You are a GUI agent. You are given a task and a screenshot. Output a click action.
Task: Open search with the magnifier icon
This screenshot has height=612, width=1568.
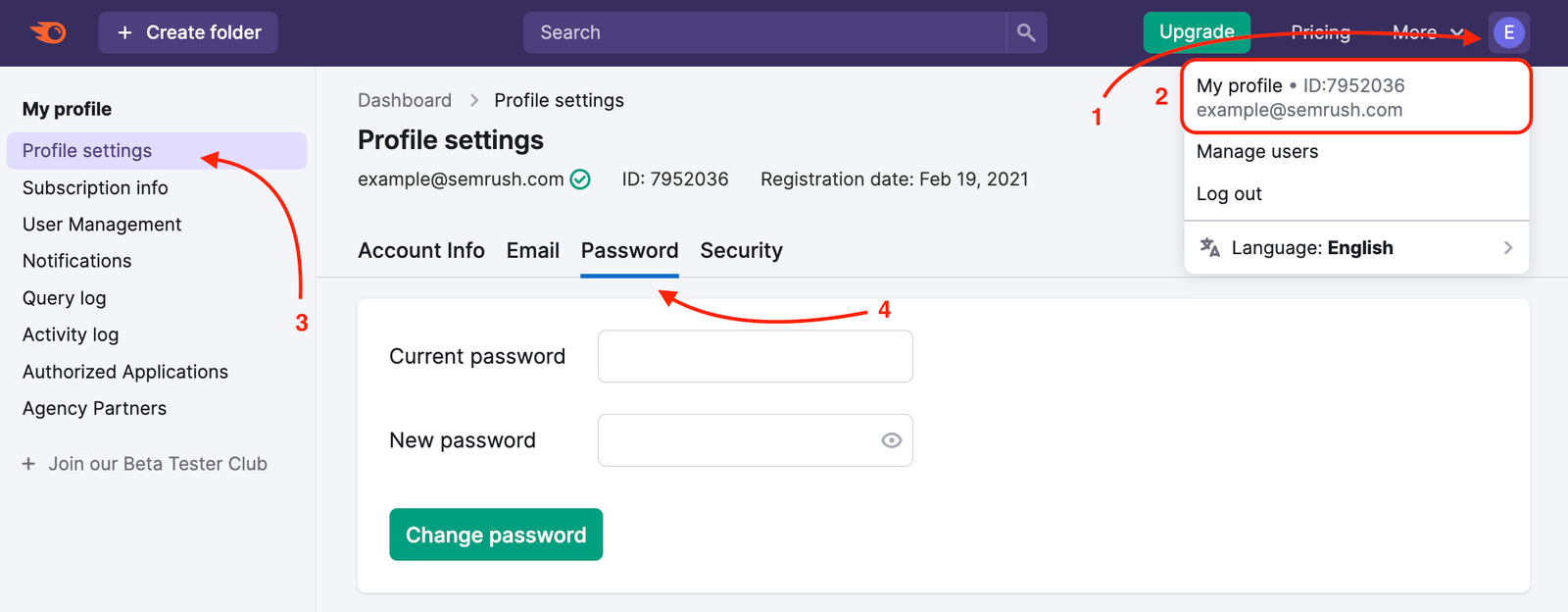(x=1026, y=32)
